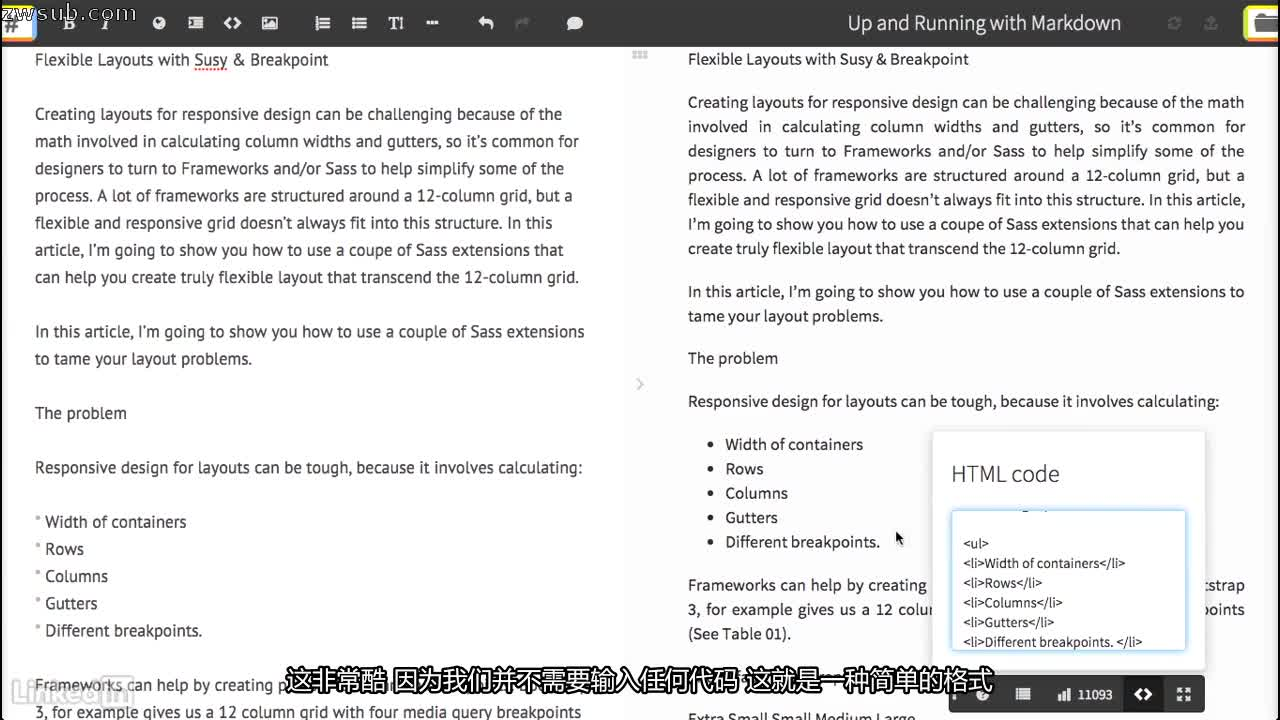Click the grip handle above the preview pane

tap(640, 55)
